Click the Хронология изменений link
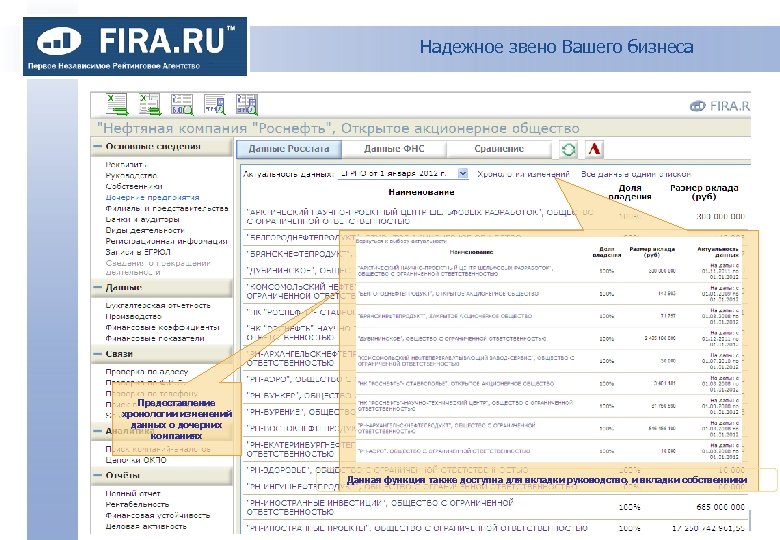780x540 pixels. 523,174
